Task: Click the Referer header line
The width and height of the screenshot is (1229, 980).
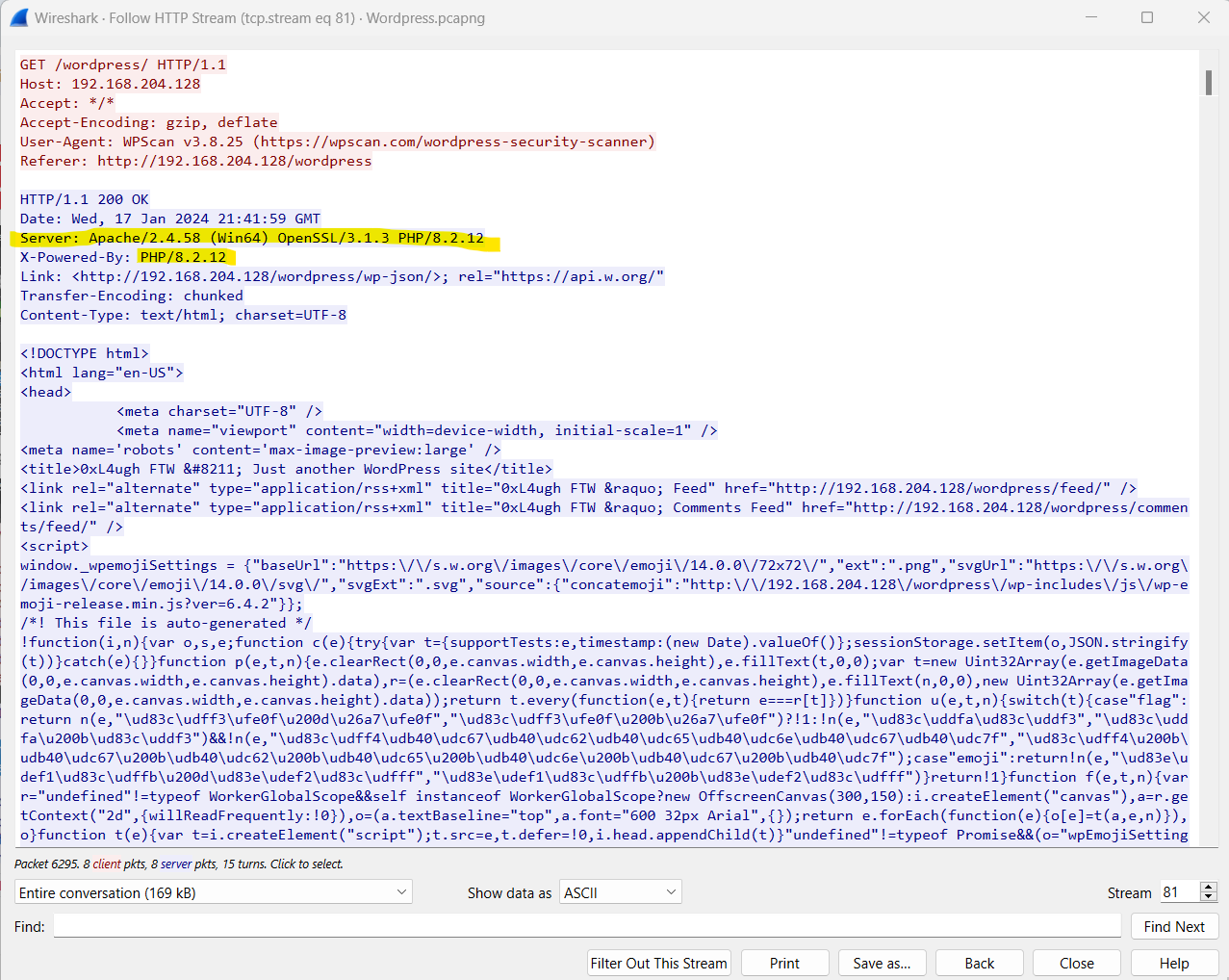Action: [196, 161]
